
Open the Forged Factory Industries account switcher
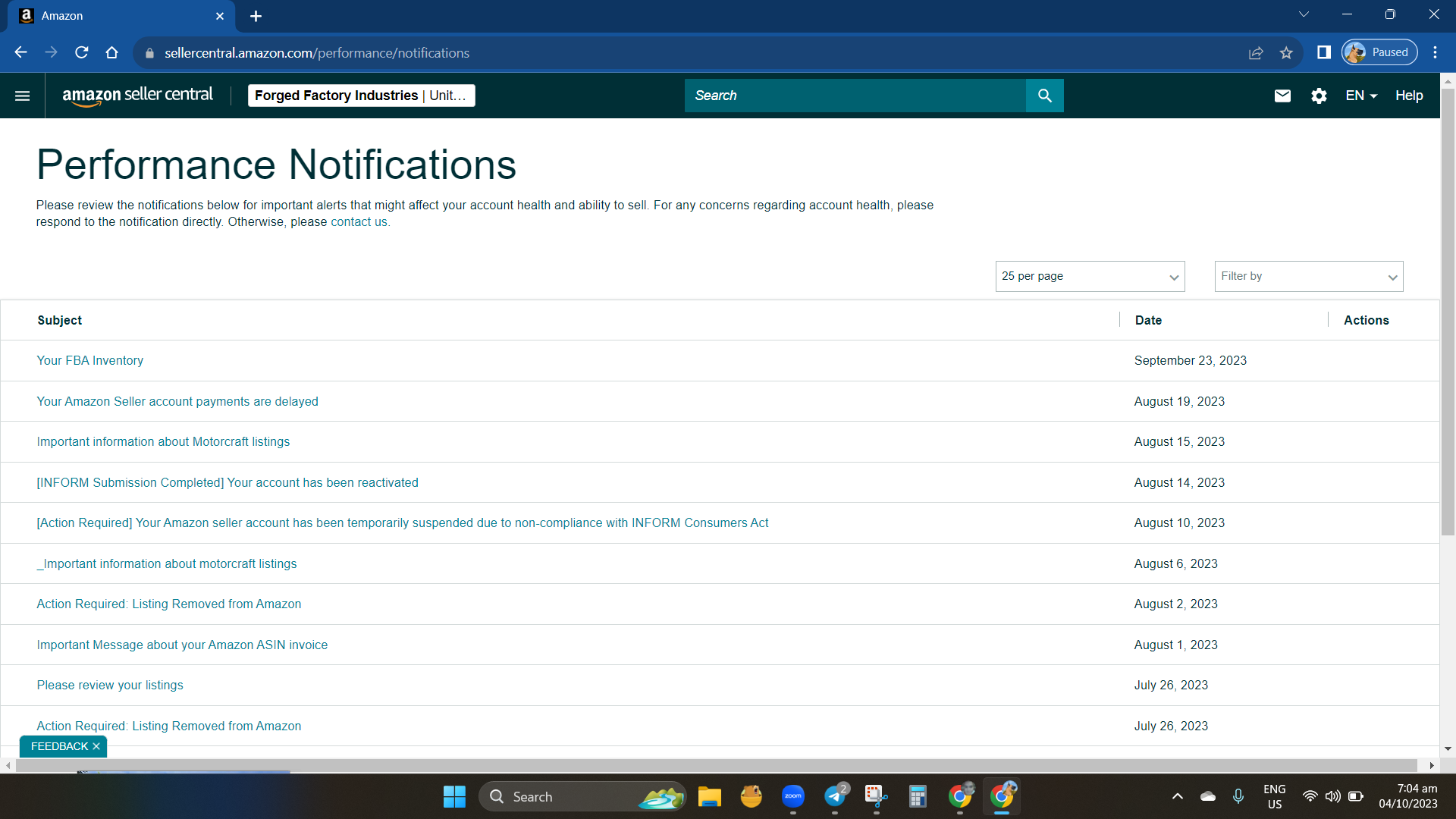click(x=362, y=96)
